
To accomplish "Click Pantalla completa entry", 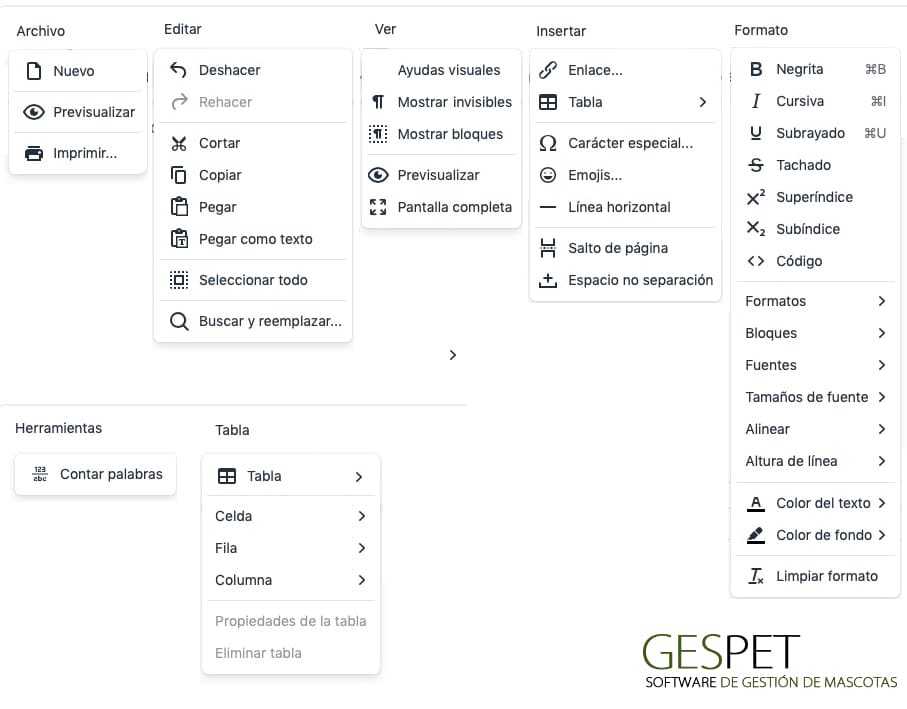I will [441, 207].
